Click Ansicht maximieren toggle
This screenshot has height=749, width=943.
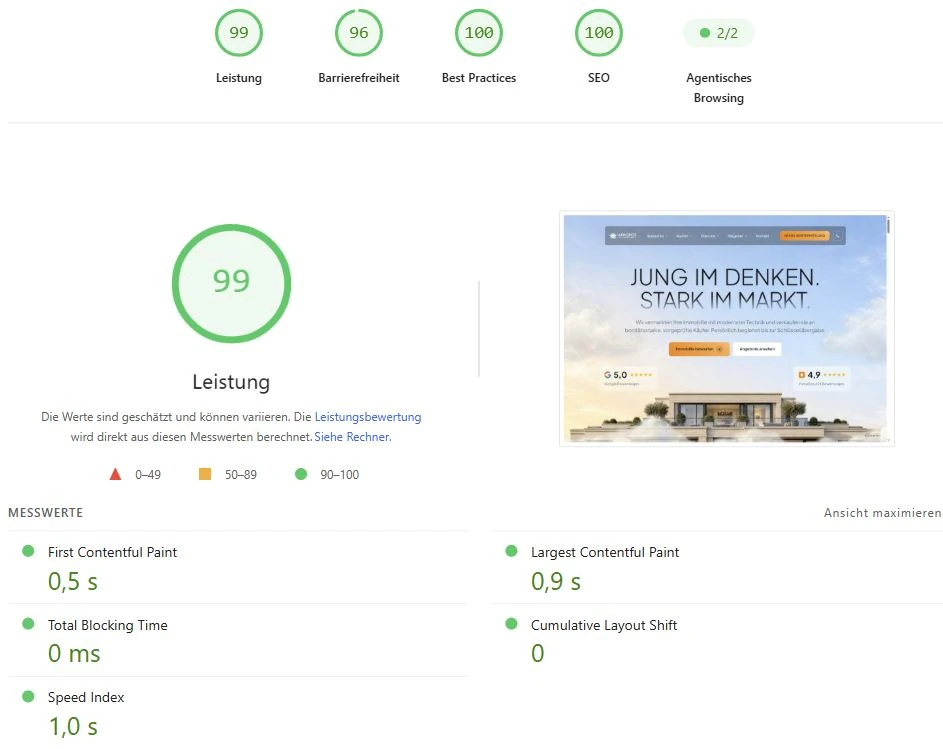[x=882, y=513]
